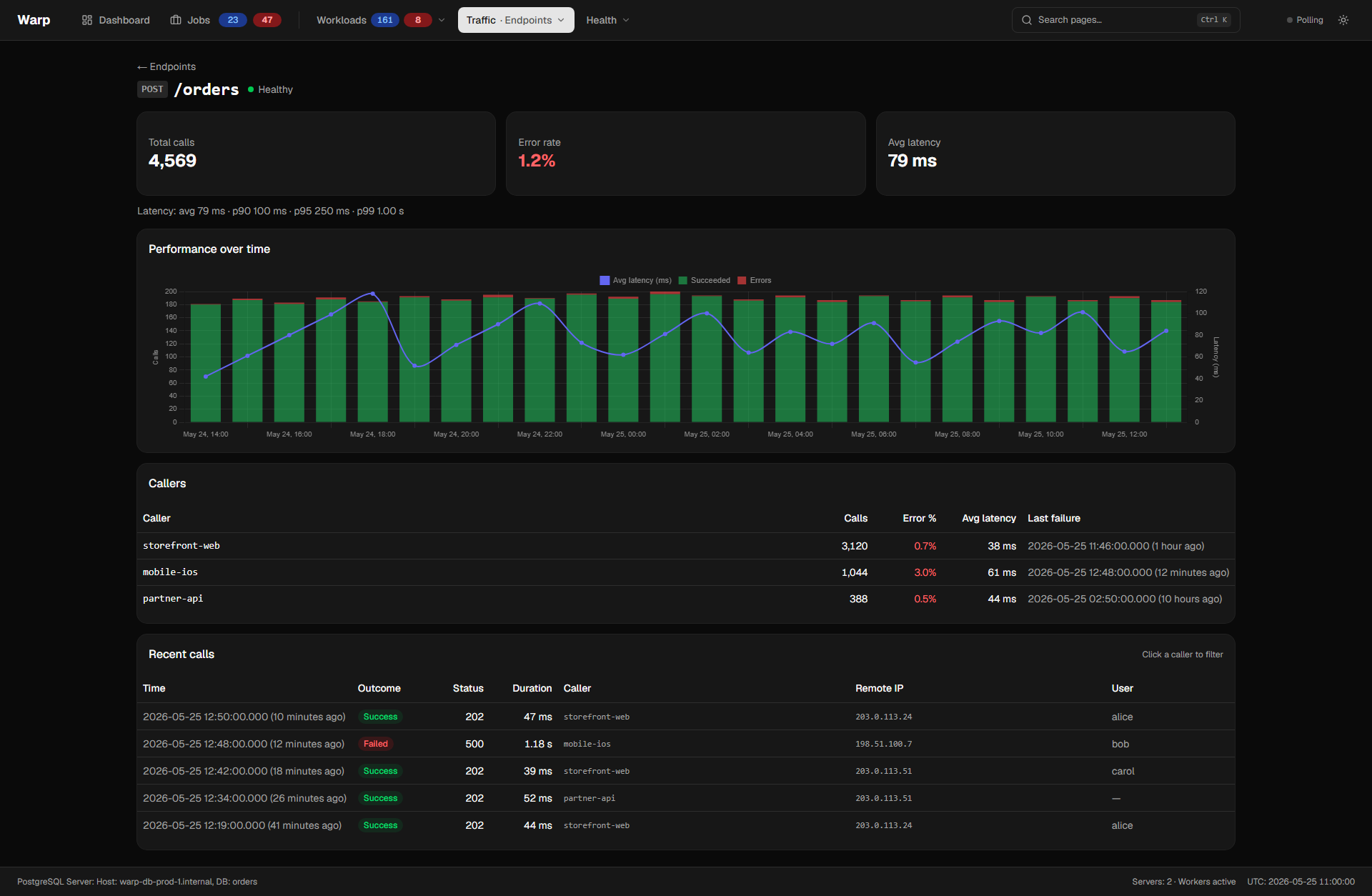The width and height of the screenshot is (1372, 896).
Task: Toggle the Succeeded legend series
Action: click(x=704, y=280)
